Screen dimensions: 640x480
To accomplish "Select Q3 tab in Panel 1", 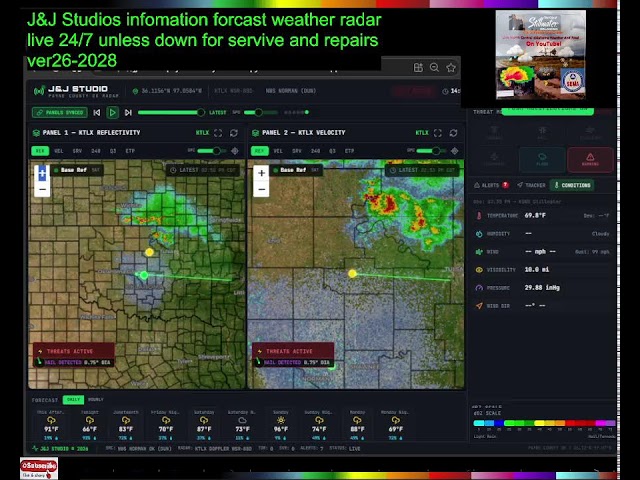I will coord(113,151).
